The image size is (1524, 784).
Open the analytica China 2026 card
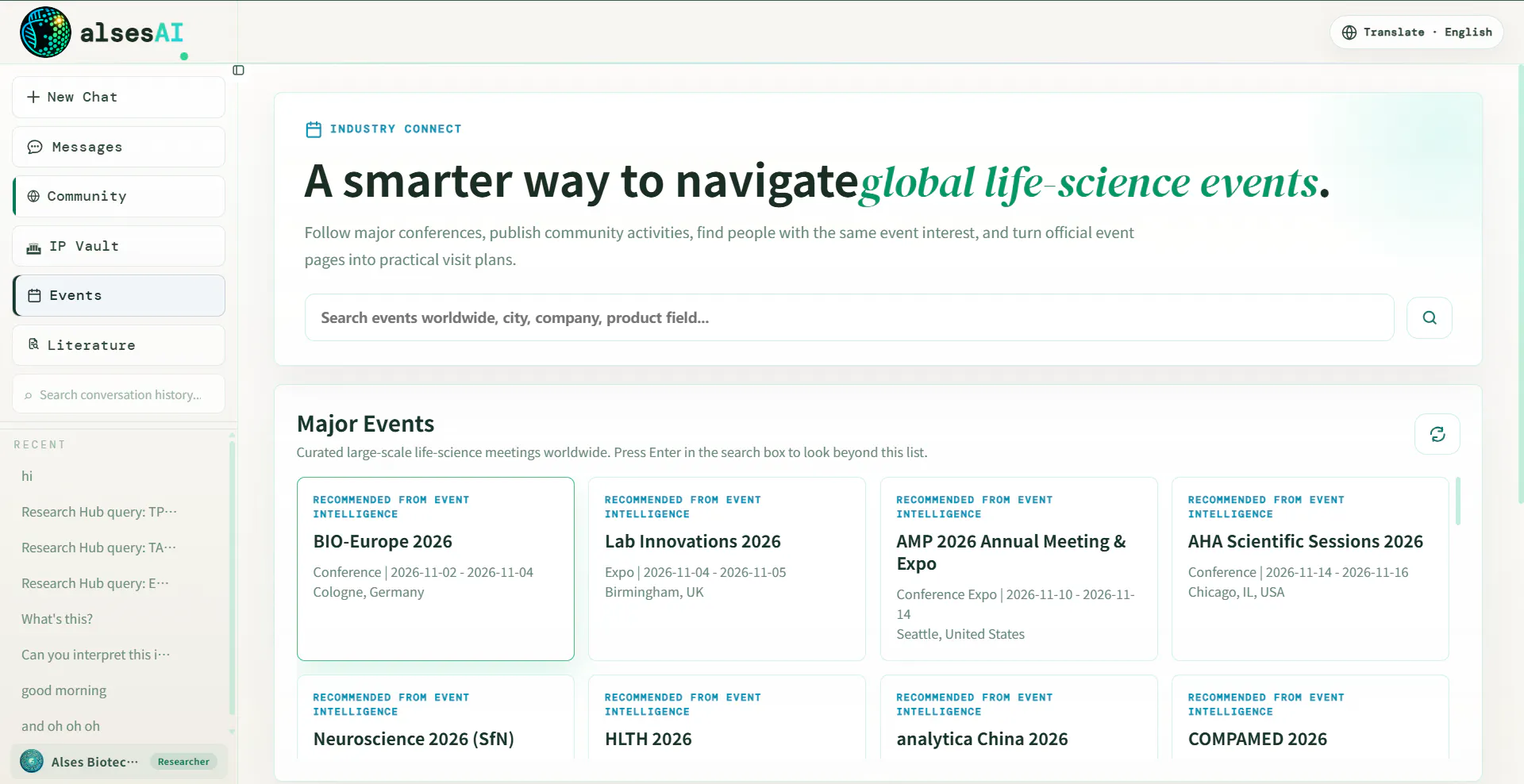(1018, 717)
